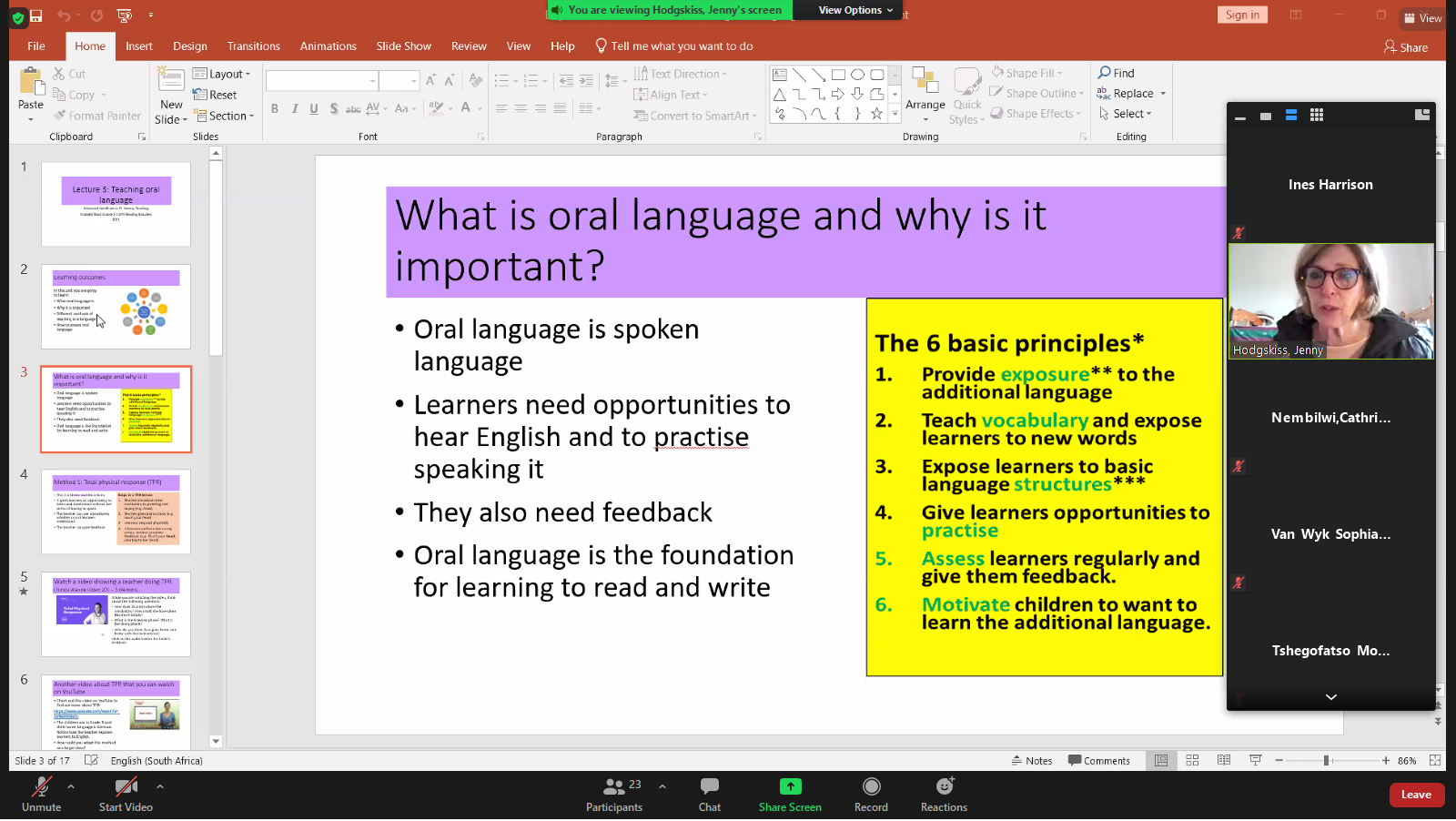The width and height of the screenshot is (1456, 821).
Task: Open the Layout dropdown
Action: (x=222, y=74)
